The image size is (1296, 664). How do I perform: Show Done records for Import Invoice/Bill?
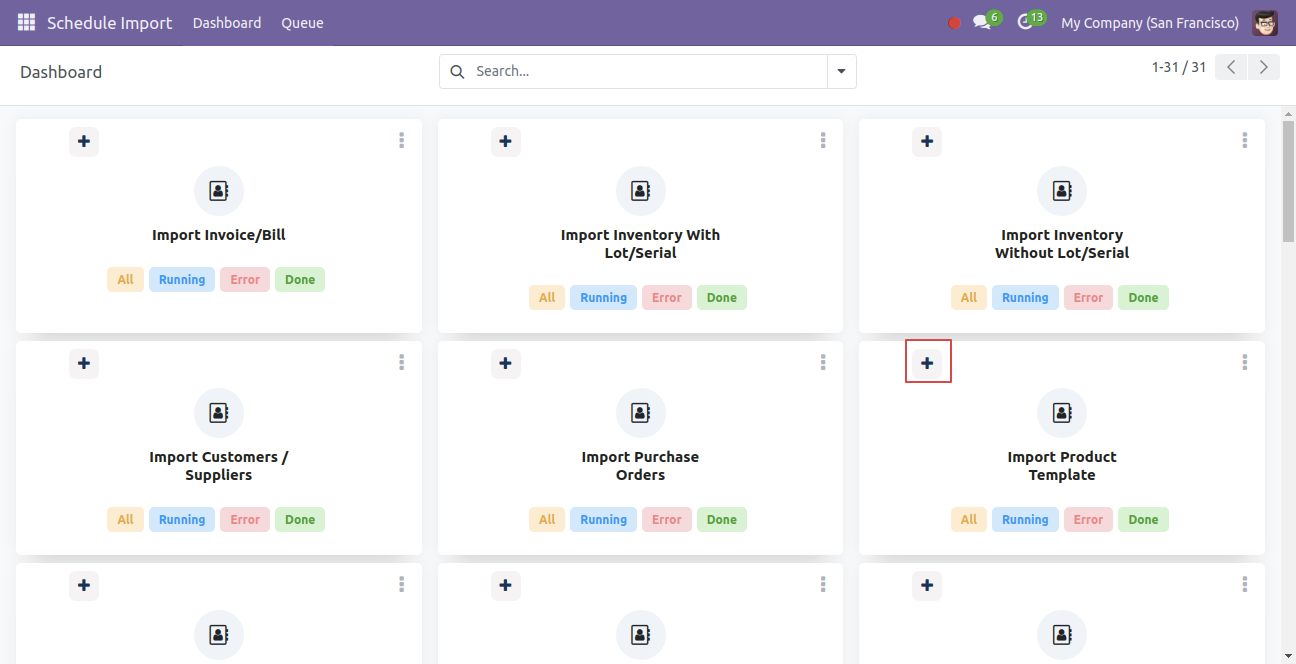tap(300, 280)
